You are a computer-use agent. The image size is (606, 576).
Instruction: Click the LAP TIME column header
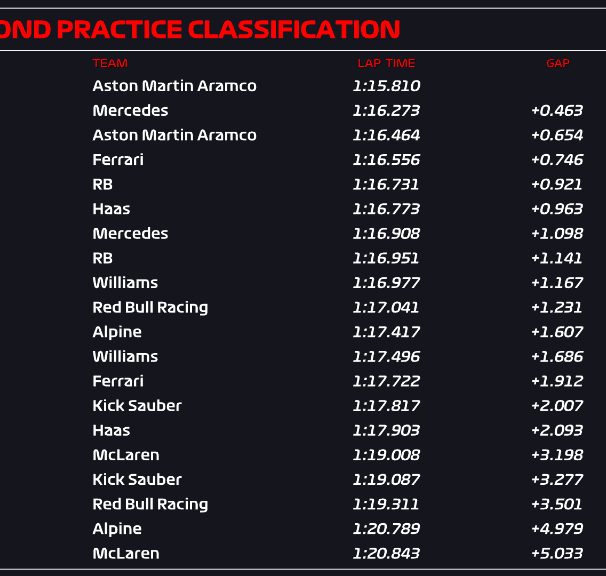coord(386,63)
